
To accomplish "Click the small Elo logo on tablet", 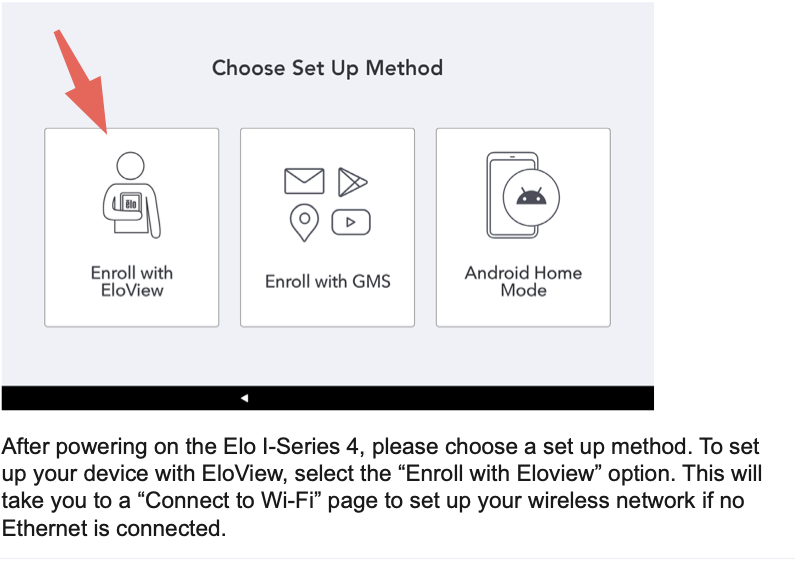I will [x=130, y=203].
